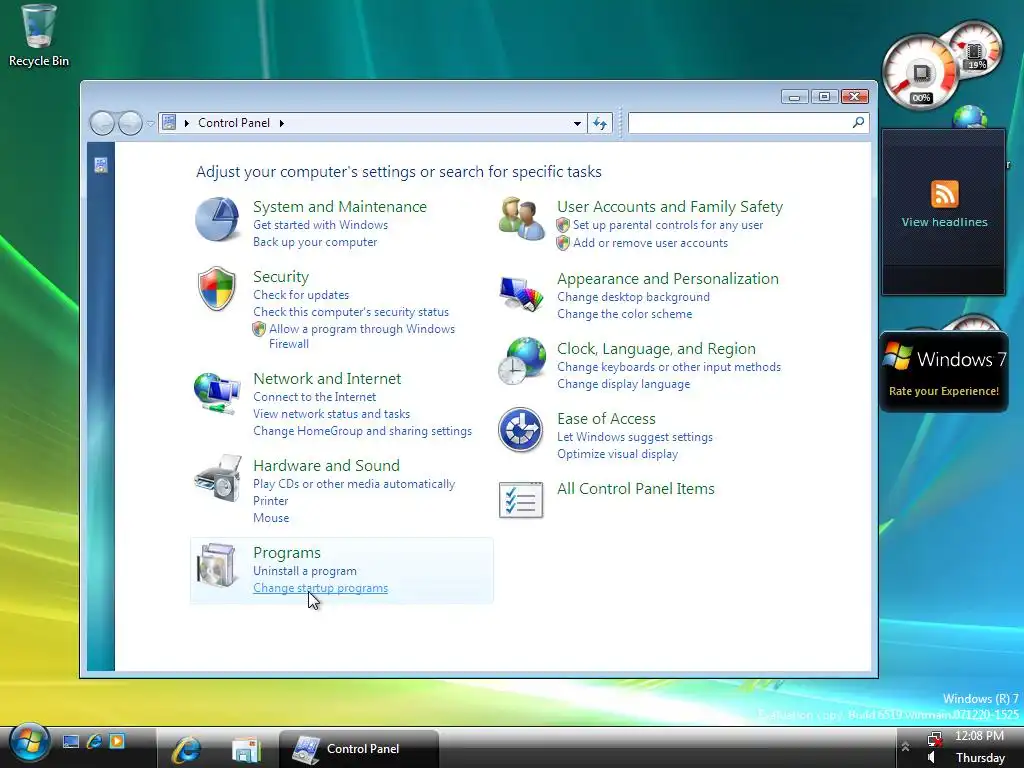The image size is (1024, 768).
Task: Click the search magnifier icon
Action: point(858,122)
